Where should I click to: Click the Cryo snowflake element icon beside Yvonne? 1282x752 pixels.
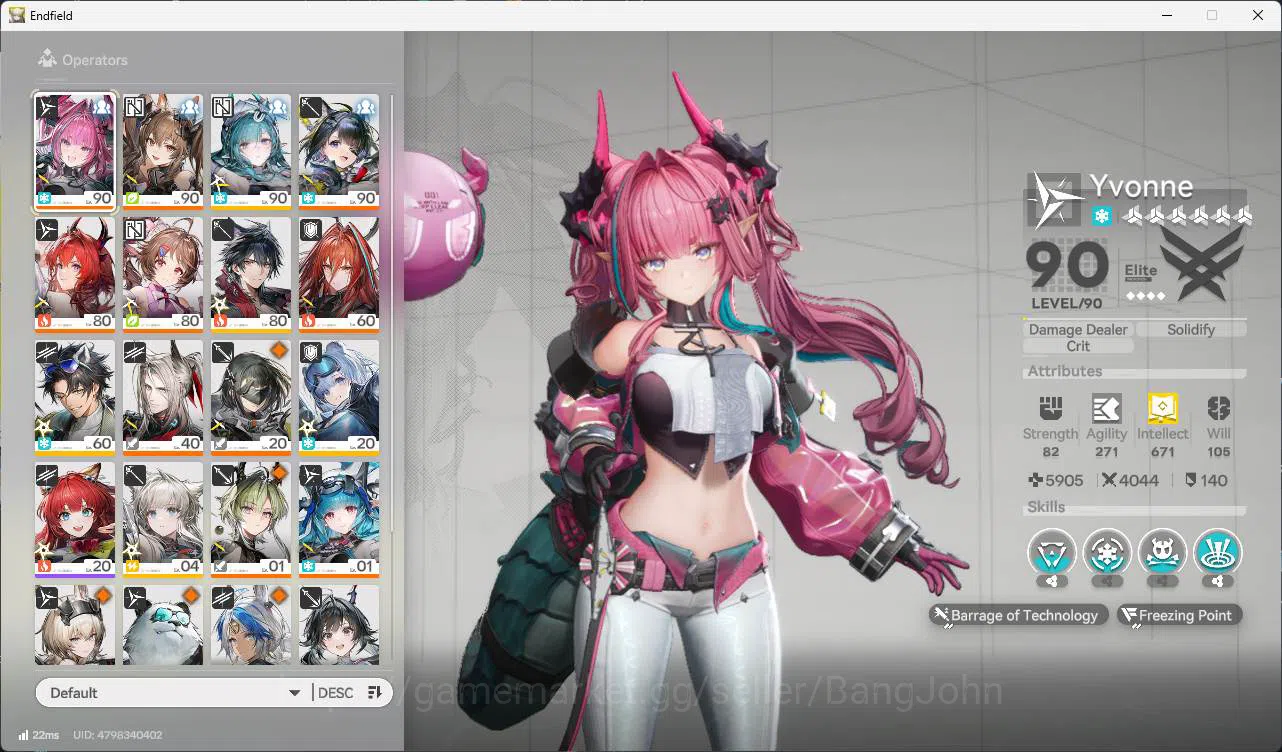coord(1101,216)
